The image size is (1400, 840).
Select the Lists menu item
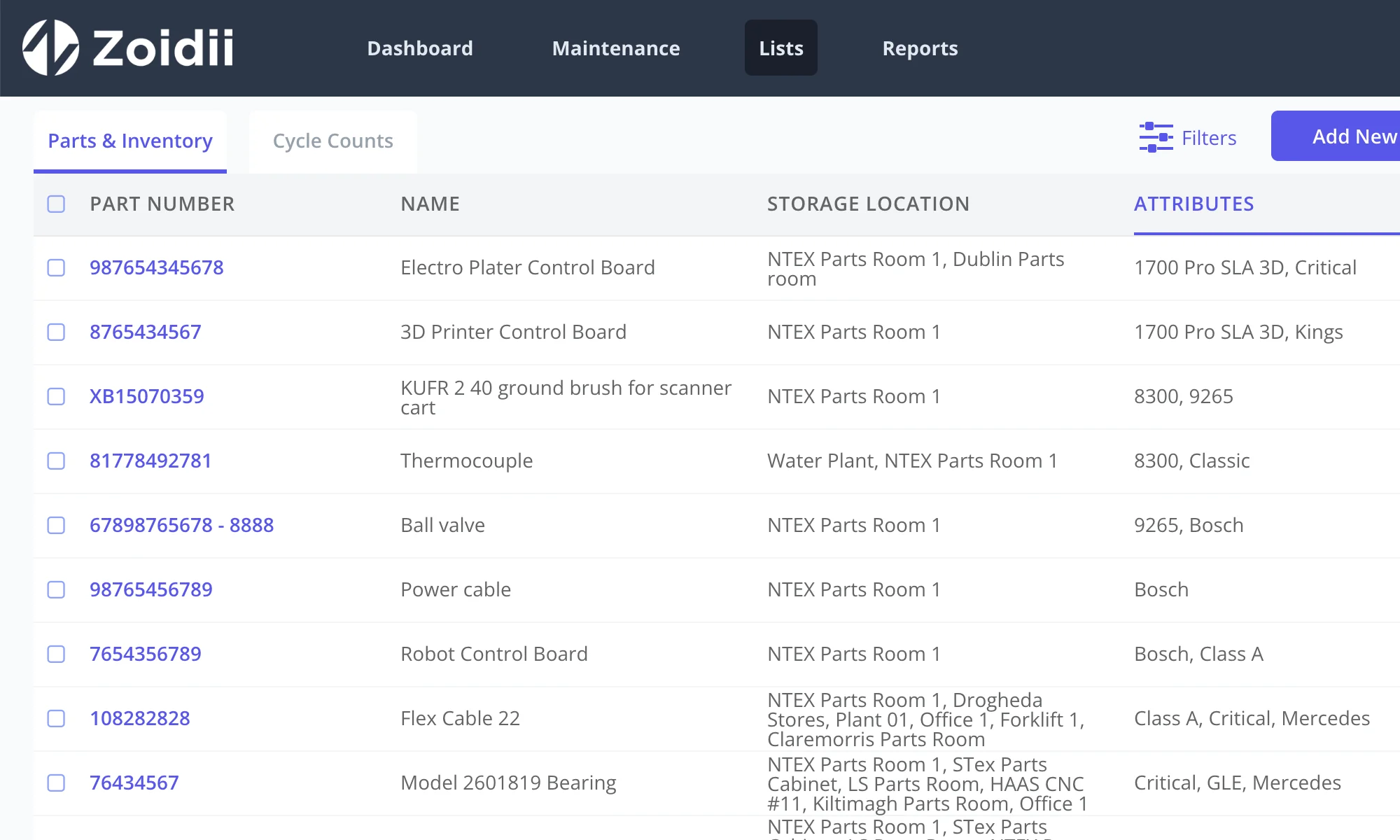coord(781,48)
